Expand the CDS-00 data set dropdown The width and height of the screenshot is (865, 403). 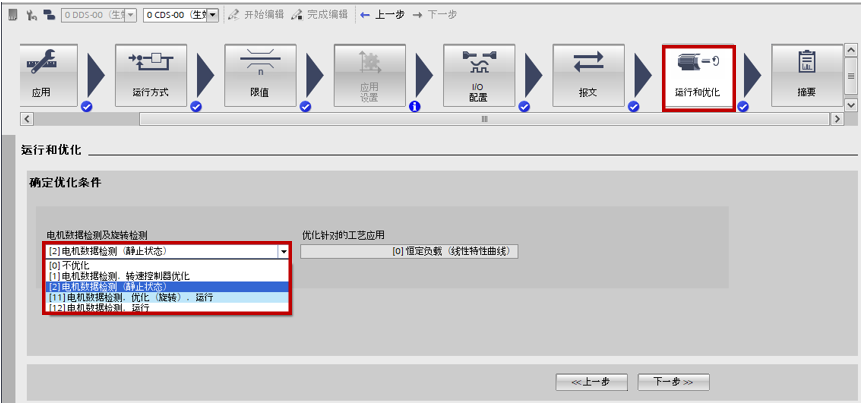(212, 15)
